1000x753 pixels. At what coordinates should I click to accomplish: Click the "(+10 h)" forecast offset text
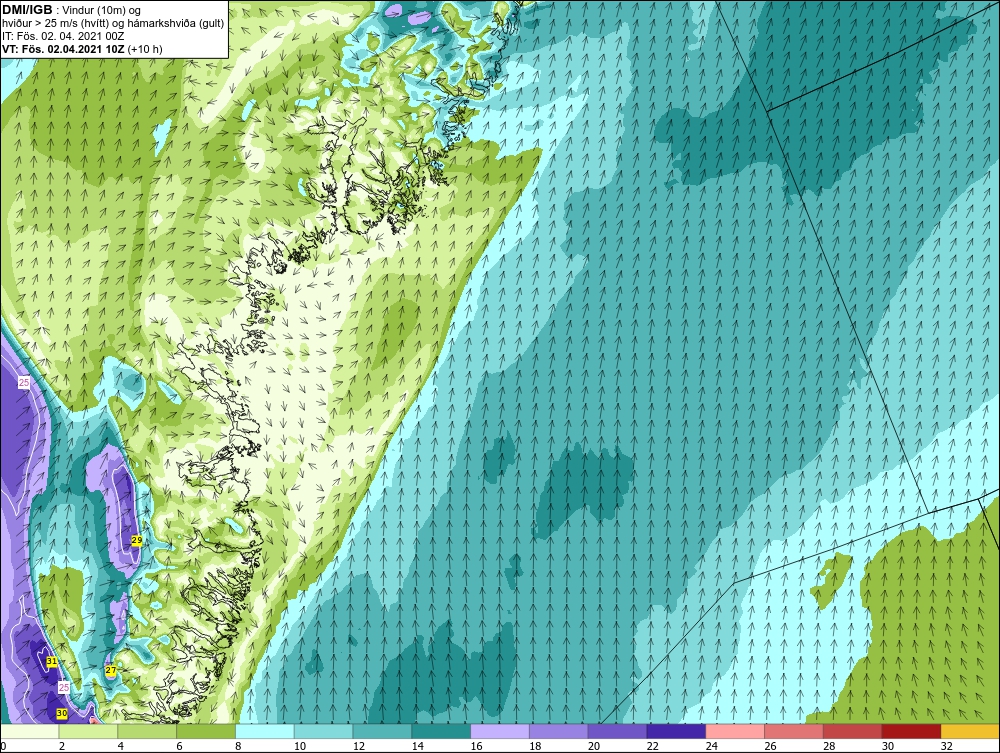pos(145,48)
